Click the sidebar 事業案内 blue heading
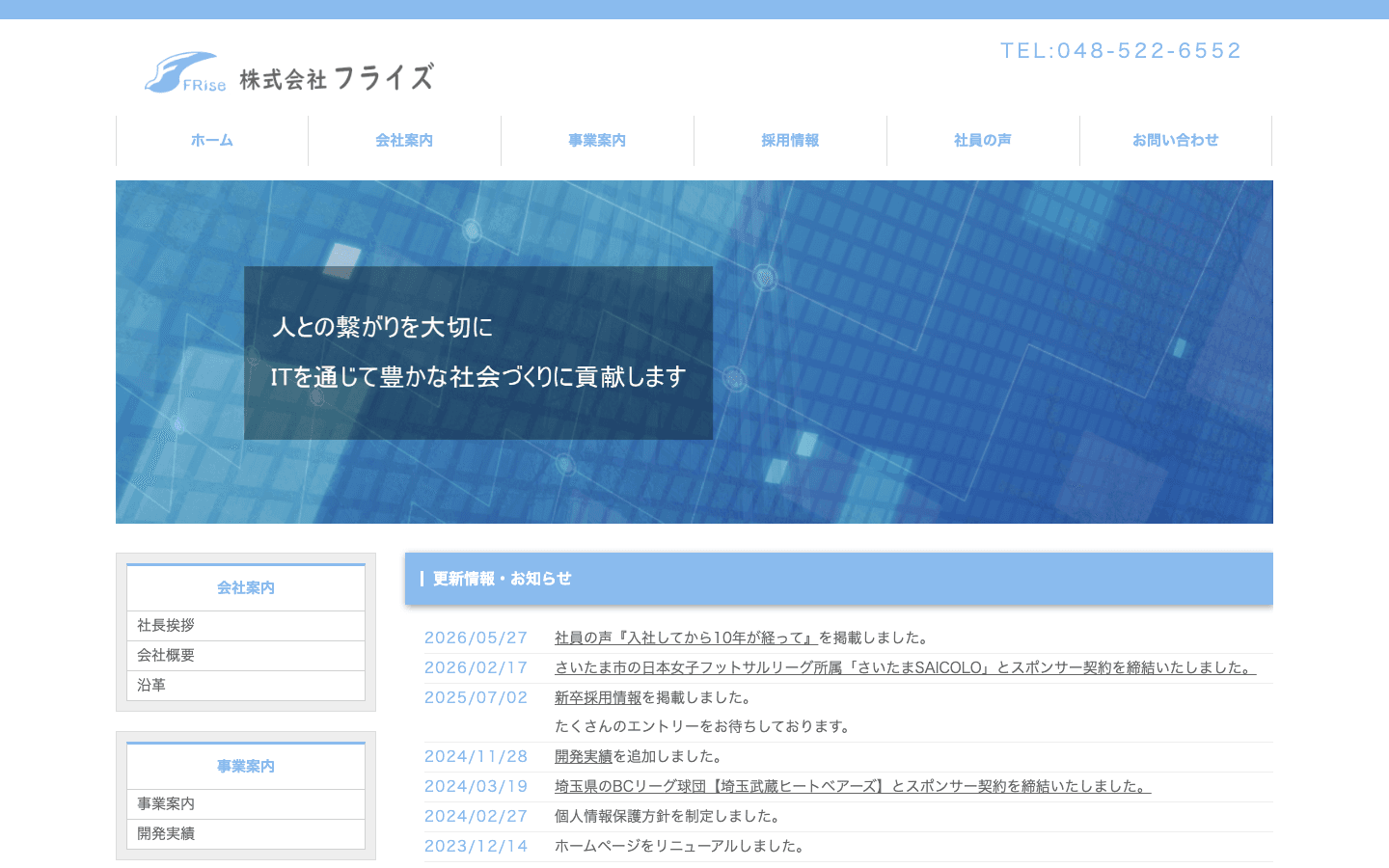This screenshot has width=1389, height=868. tap(246, 766)
